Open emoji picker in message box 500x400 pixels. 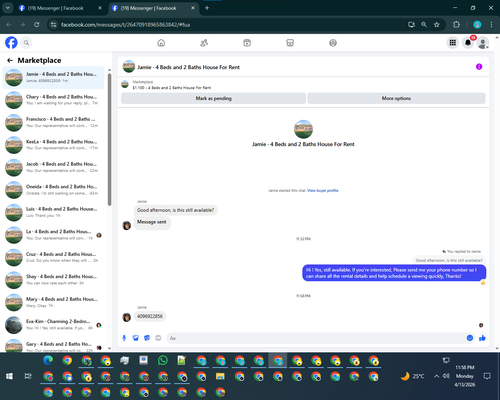click(x=470, y=338)
